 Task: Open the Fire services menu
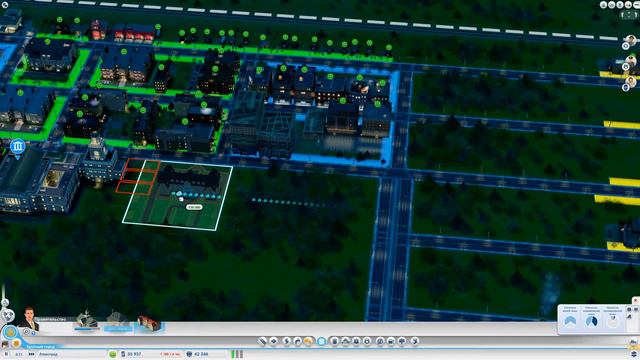pos(346,341)
